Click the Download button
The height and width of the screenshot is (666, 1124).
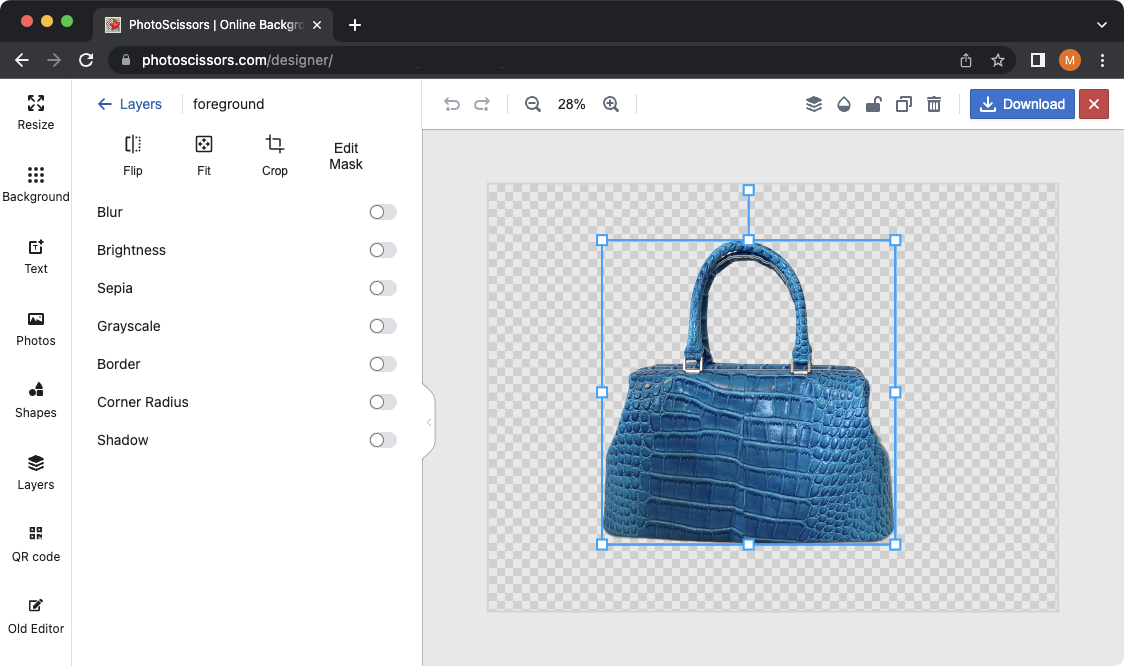[x=1022, y=104]
